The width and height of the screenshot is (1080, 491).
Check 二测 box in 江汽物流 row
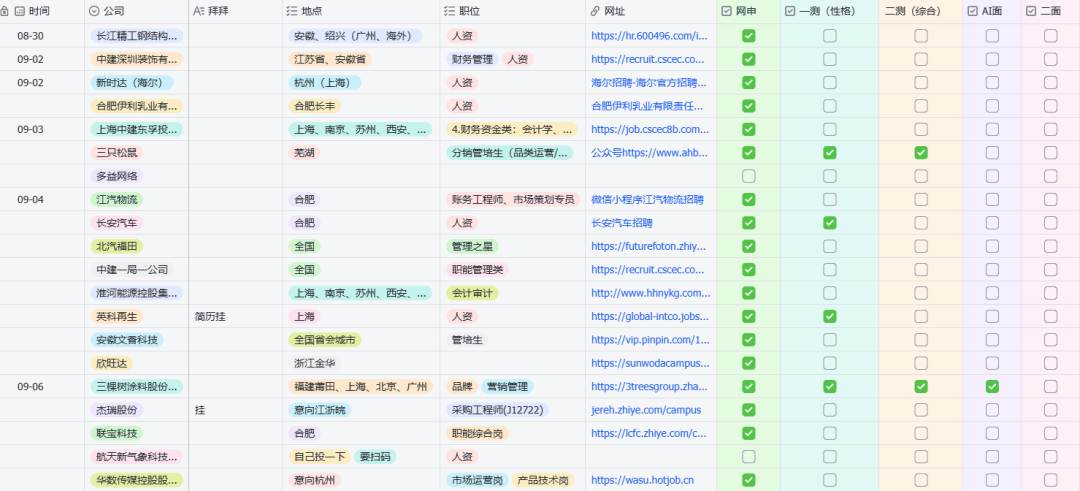pyautogui.click(x=921, y=200)
